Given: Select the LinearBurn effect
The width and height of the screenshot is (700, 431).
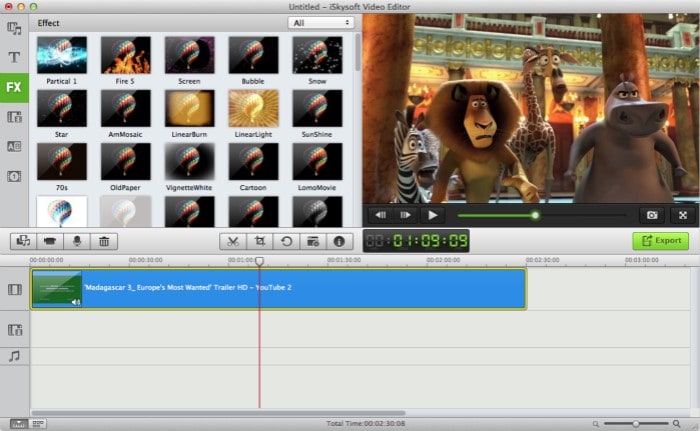Looking at the screenshot, I should tap(189, 109).
